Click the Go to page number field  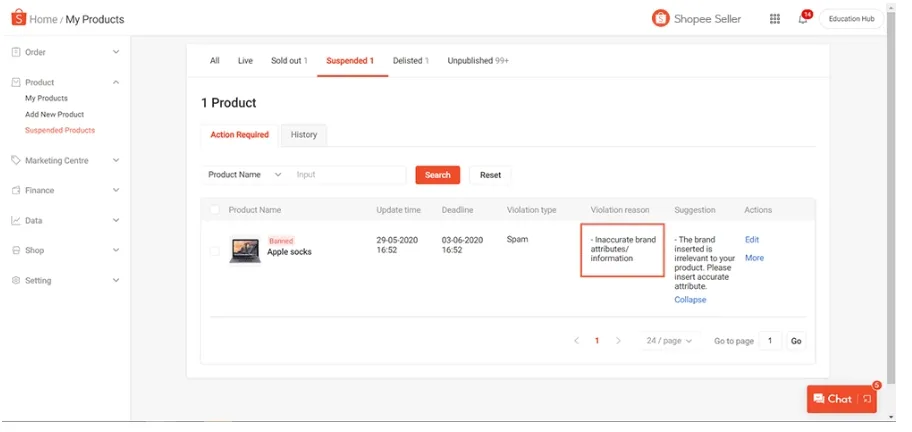[771, 341]
